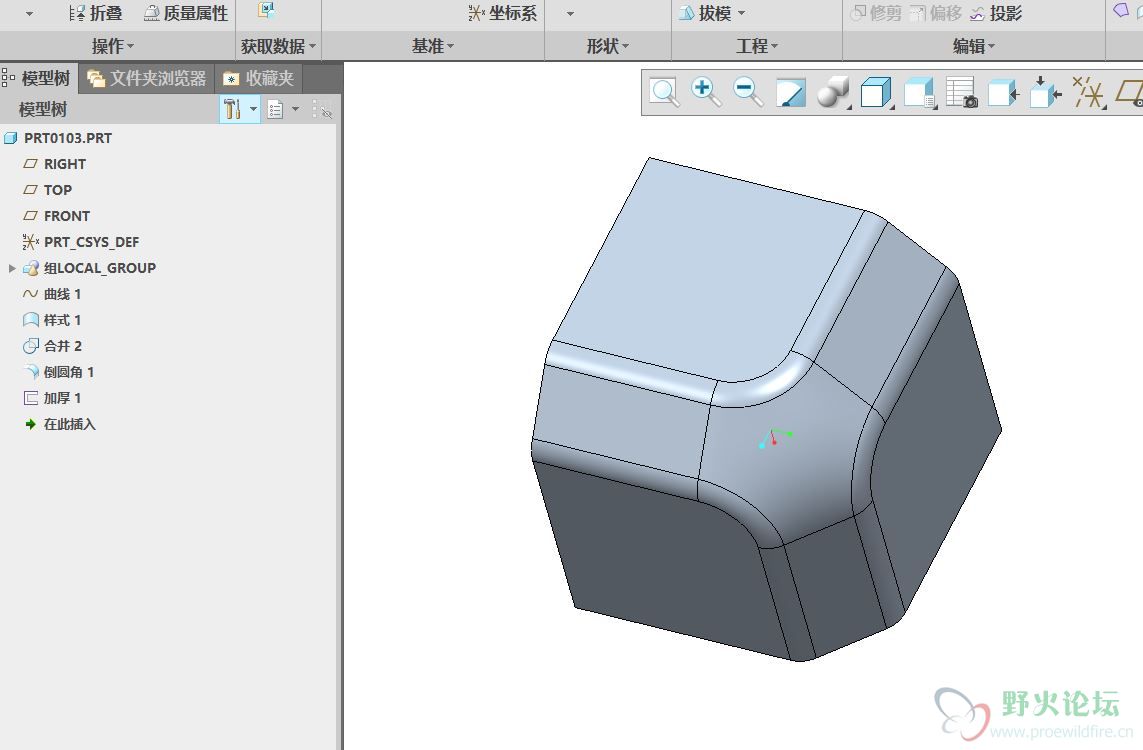Click the cube icon with two arrows
This screenshot has width=1143, height=750.
click(1045, 93)
